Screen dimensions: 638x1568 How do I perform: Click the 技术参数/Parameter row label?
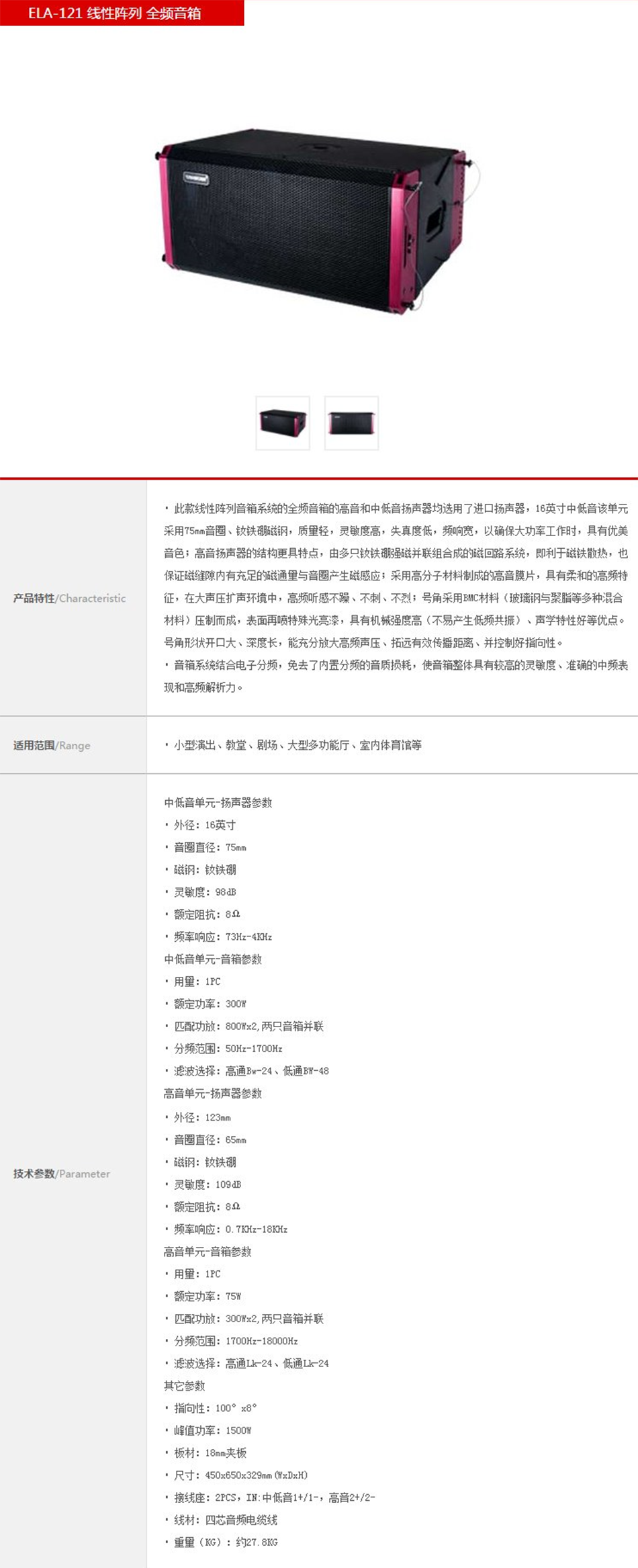tap(61, 1174)
